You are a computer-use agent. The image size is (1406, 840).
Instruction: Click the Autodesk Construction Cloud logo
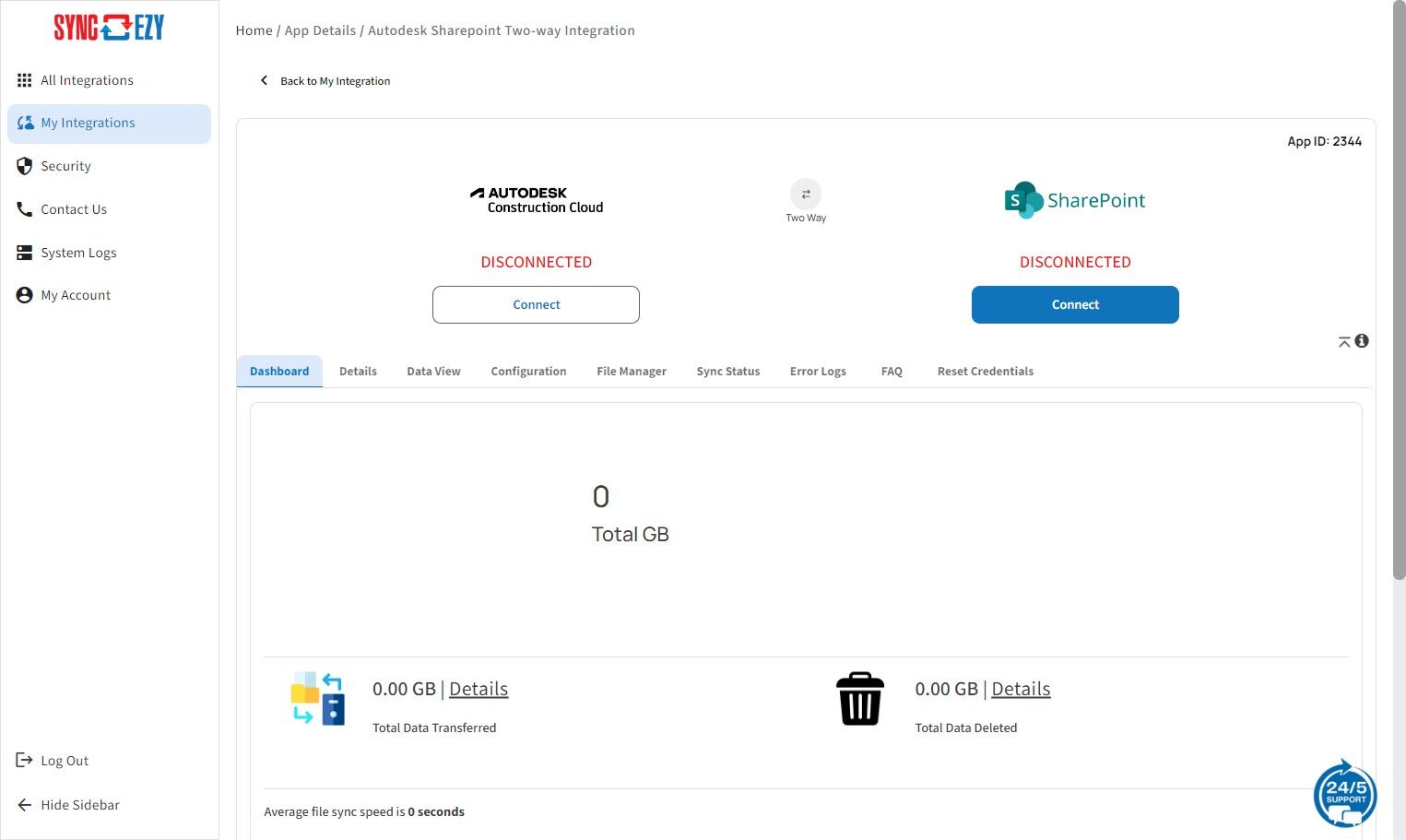click(x=537, y=200)
